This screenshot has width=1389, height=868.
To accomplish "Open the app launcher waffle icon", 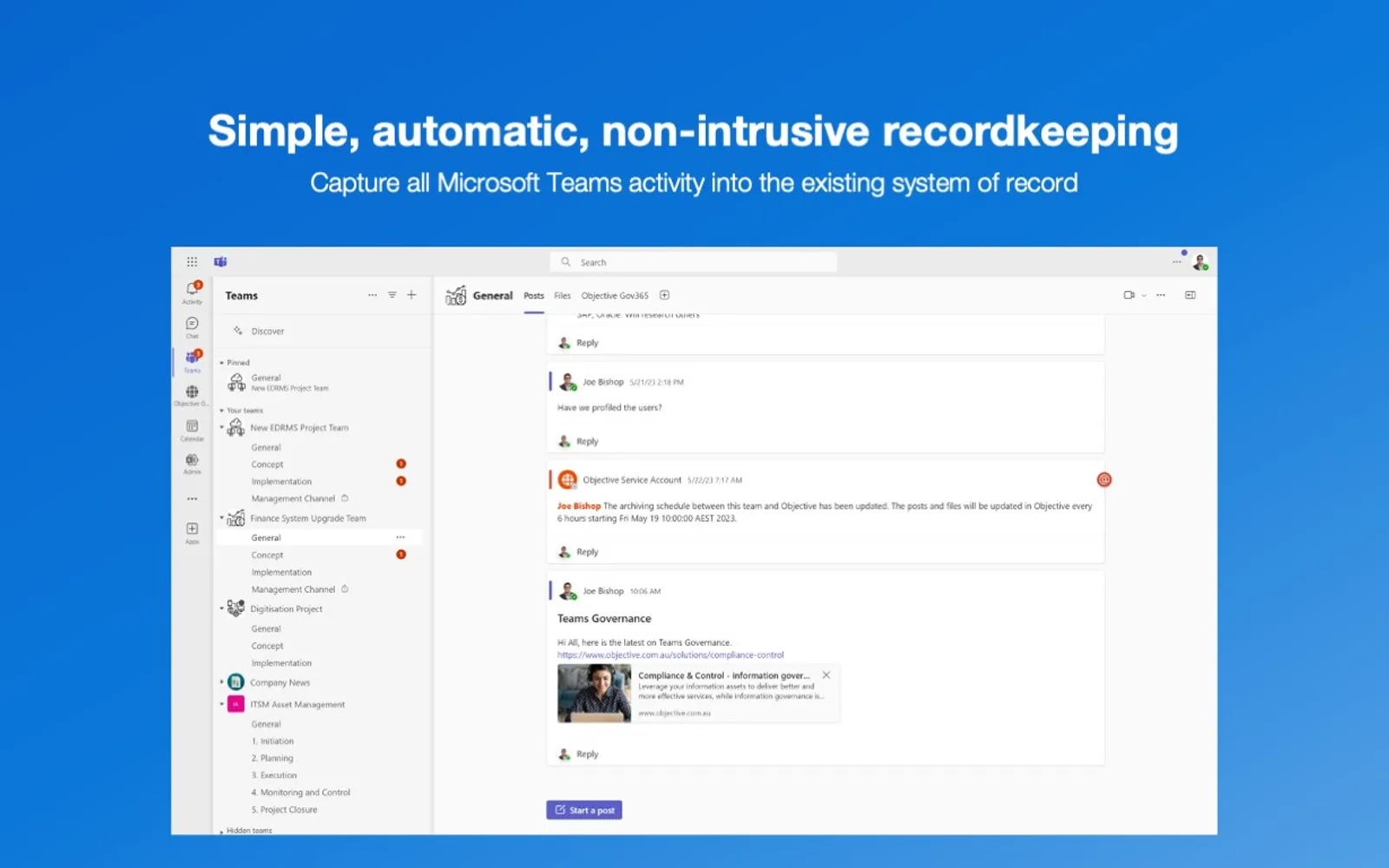I will [192, 261].
